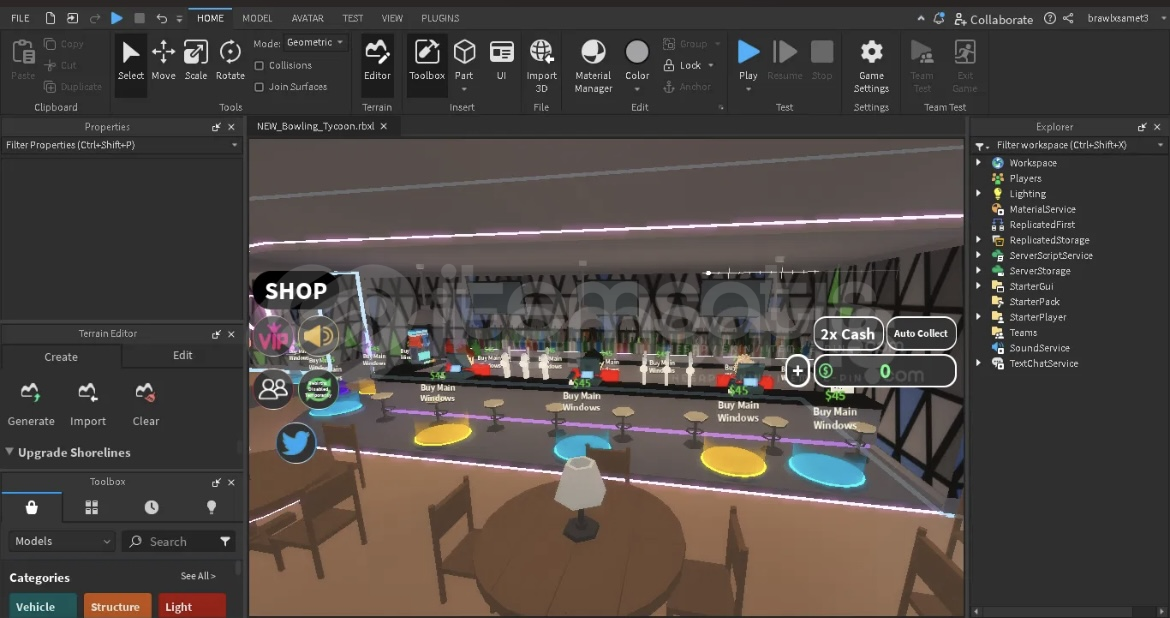Screen dimensions: 1170x618
Task: Open the UI insert button
Action: click(501, 60)
